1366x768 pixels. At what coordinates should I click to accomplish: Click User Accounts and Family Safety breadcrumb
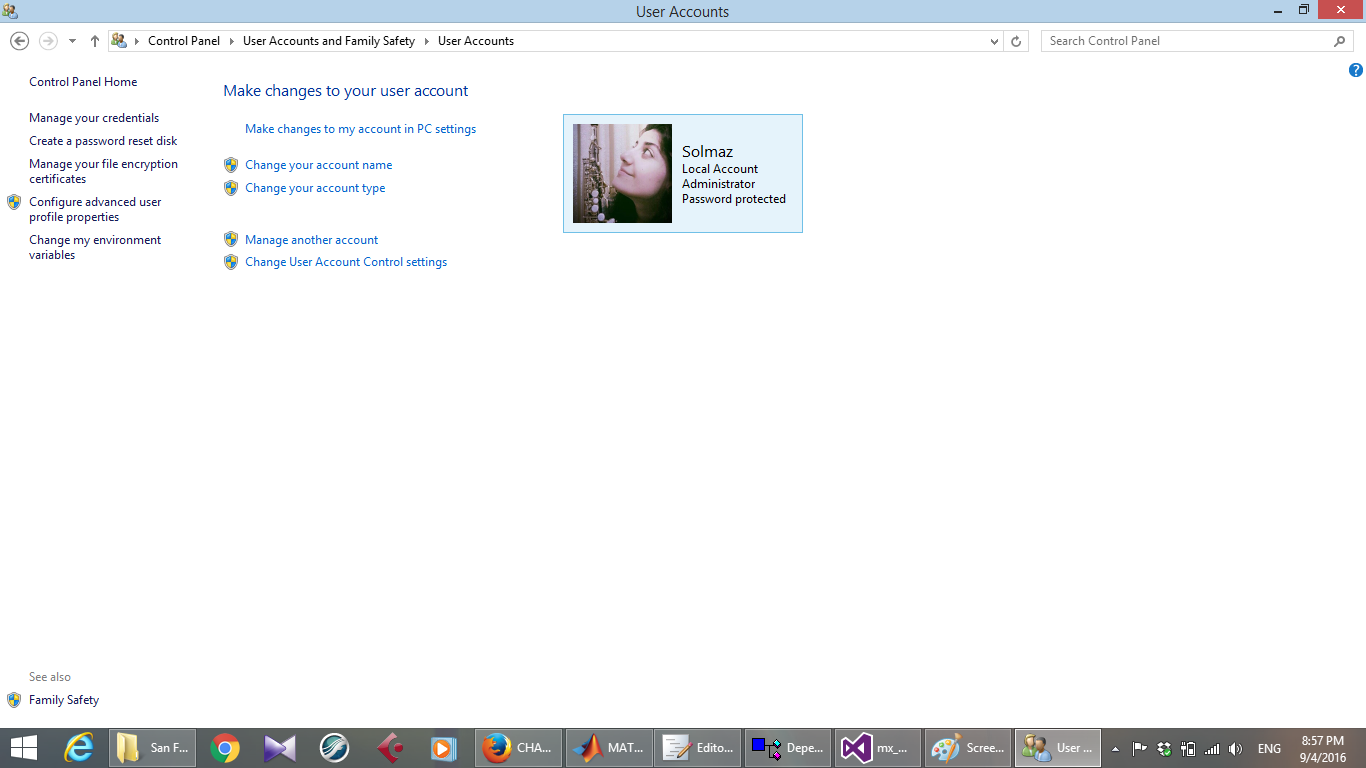[x=329, y=41]
